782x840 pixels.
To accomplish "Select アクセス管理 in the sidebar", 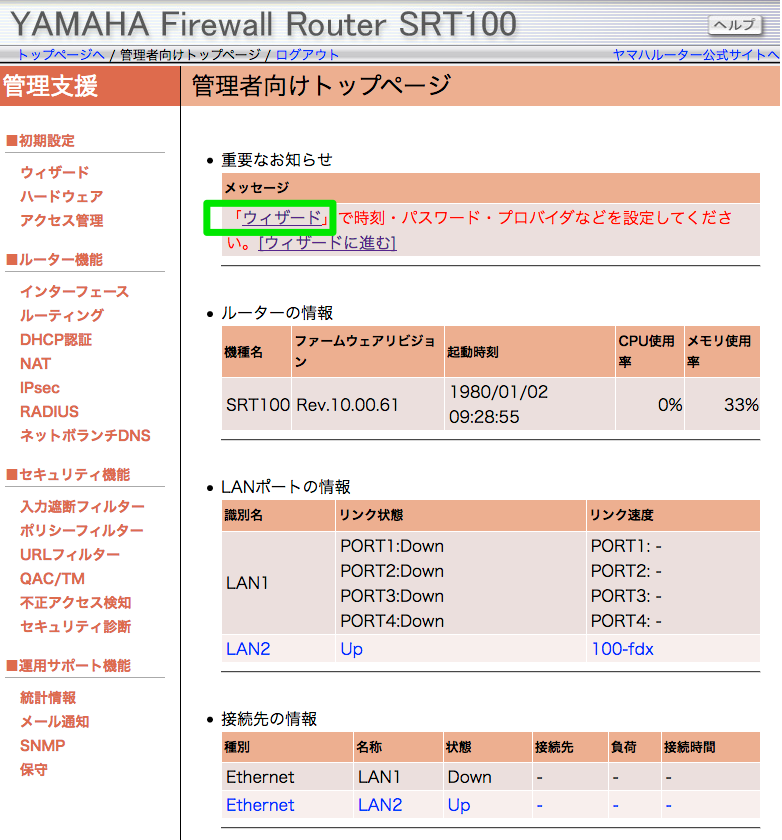I will tap(62, 221).
